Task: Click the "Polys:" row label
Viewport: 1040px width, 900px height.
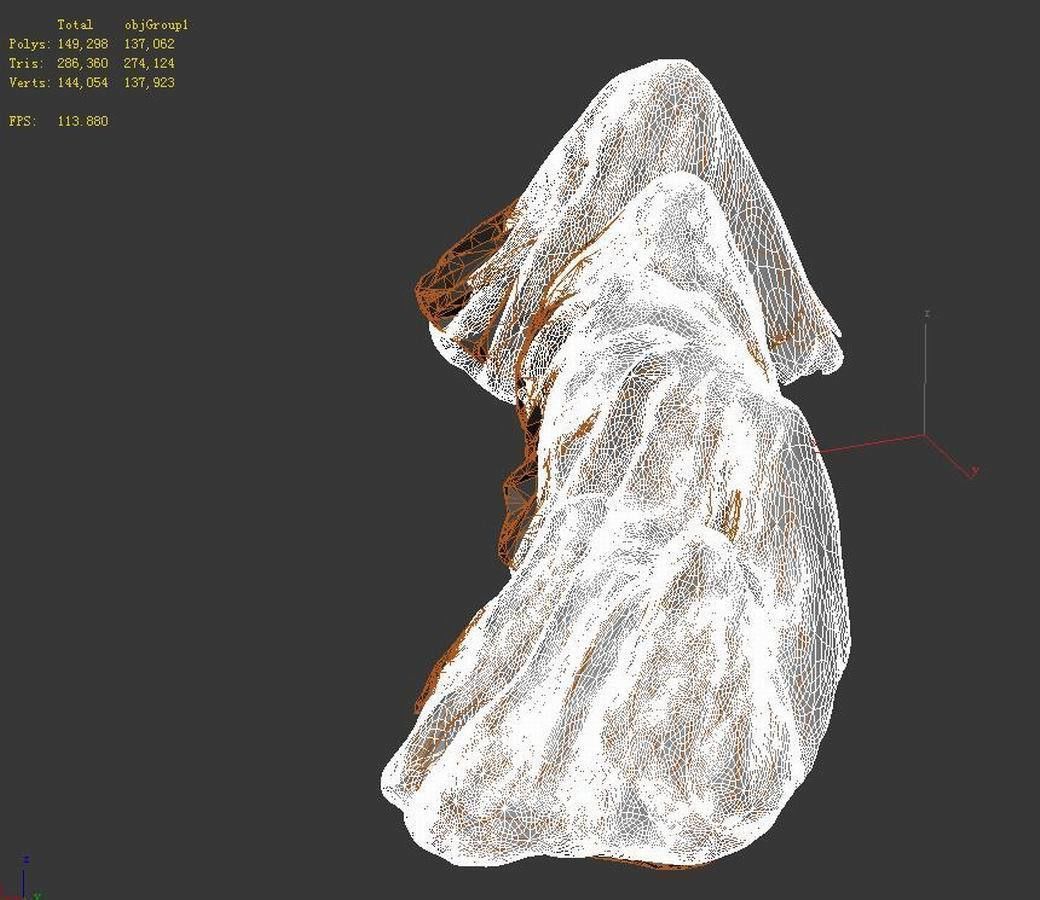Action: (x=29, y=44)
